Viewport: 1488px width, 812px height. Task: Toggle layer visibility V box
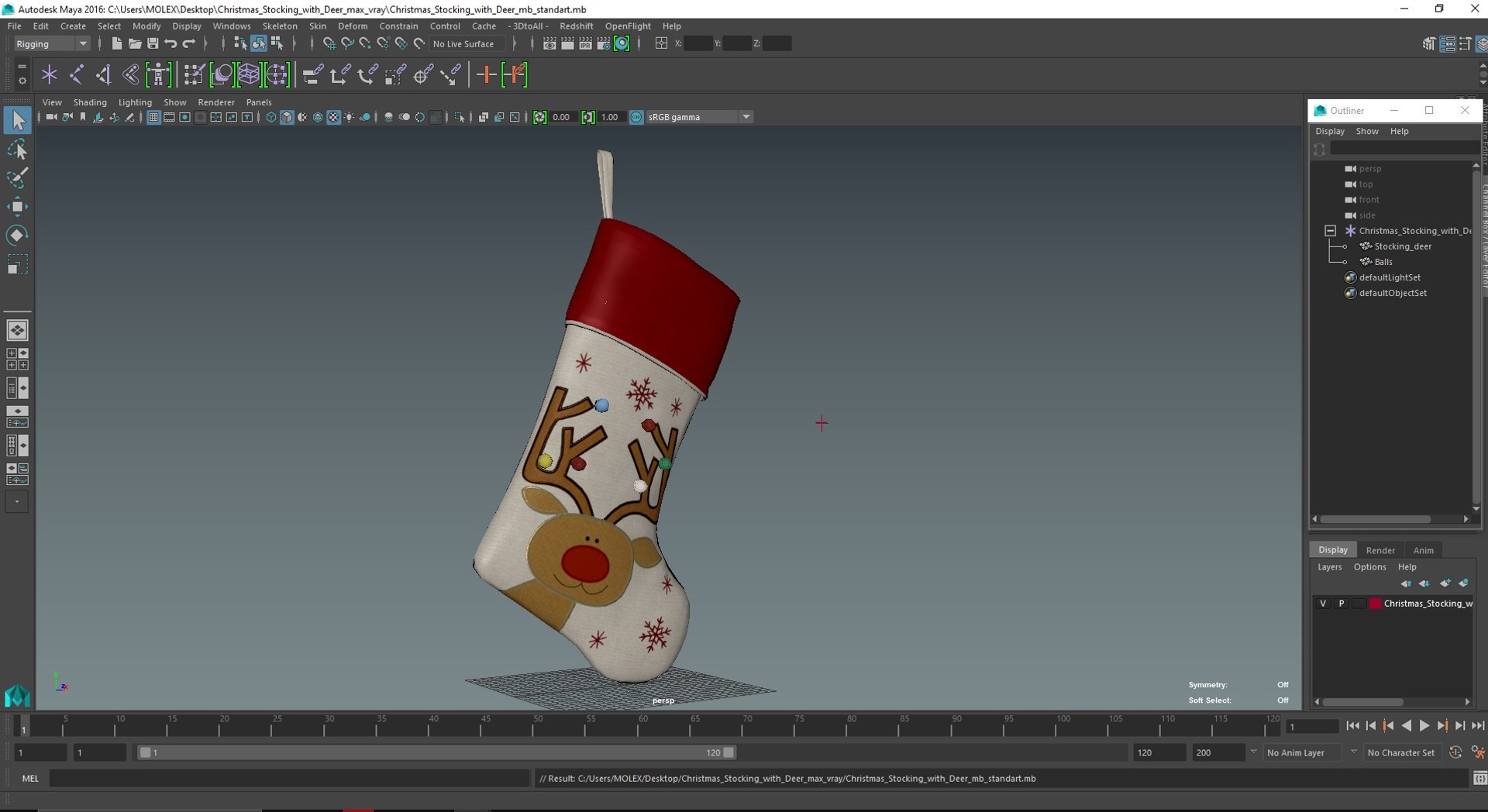pos(1323,604)
